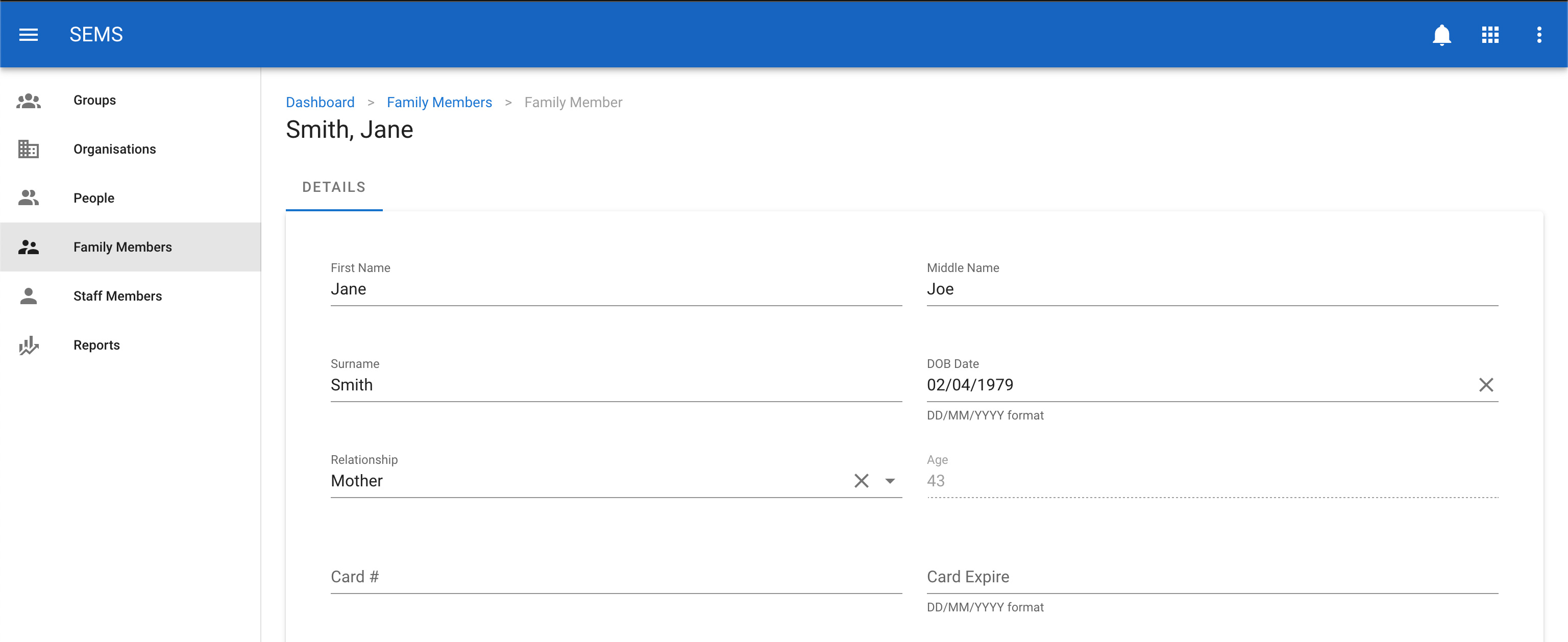Viewport: 1568px width, 642px height.
Task: Clear the Relationship selection
Action: [x=861, y=481]
